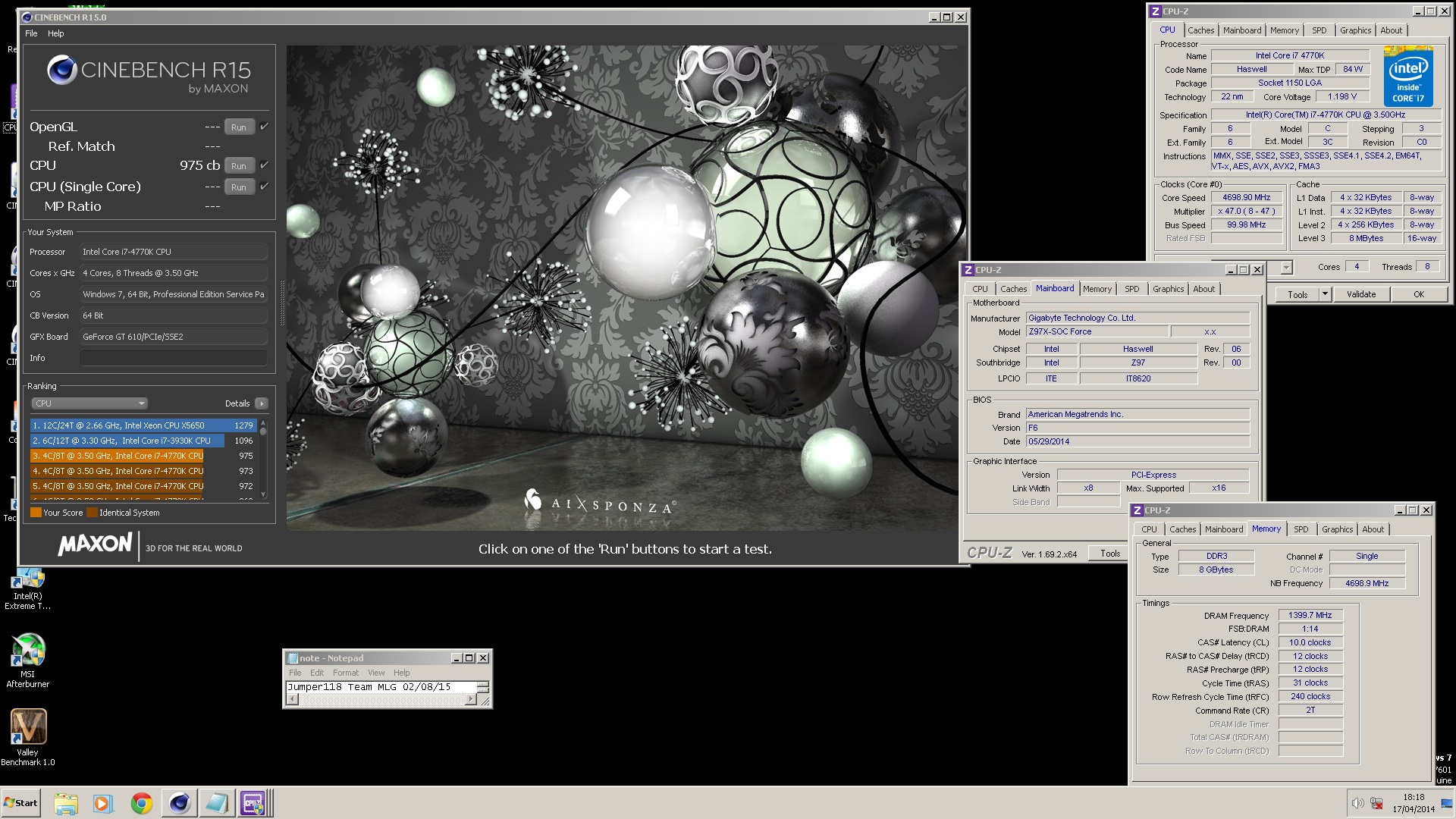
Task: Open Cinebench File menu
Action: (x=31, y=33)
